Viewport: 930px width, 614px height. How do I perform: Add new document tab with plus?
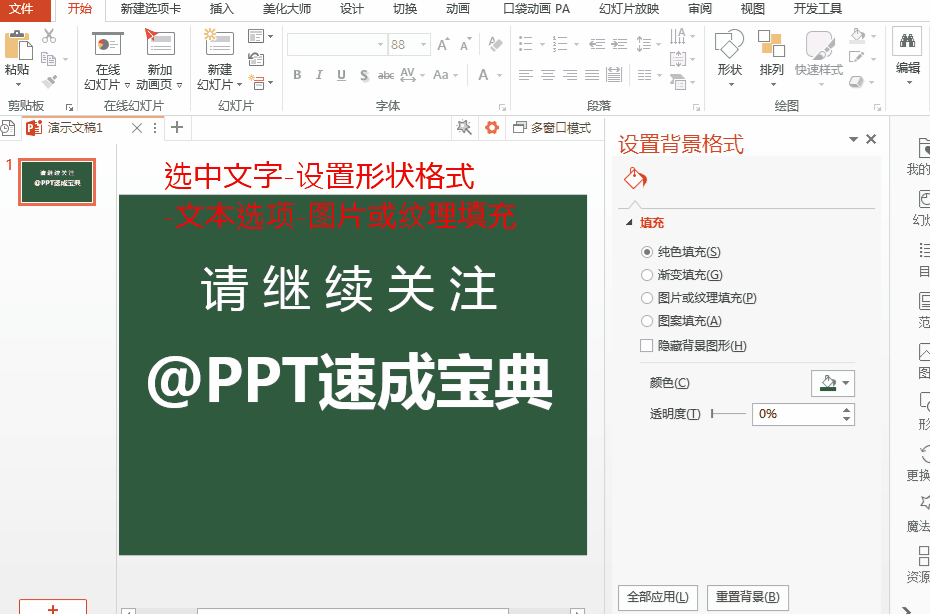[x=177, y=127]
